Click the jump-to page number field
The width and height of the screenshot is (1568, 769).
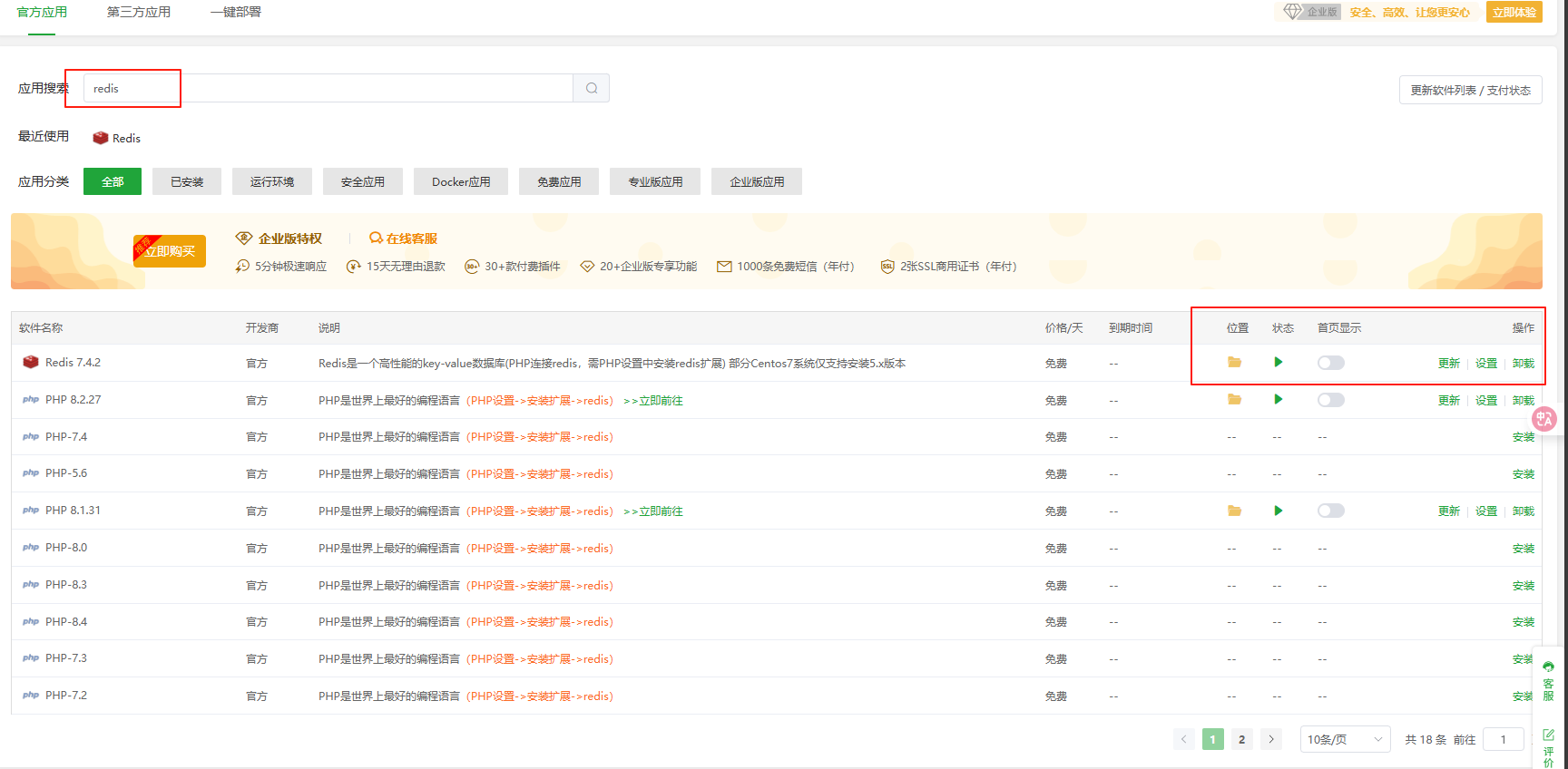[1504, 739]
